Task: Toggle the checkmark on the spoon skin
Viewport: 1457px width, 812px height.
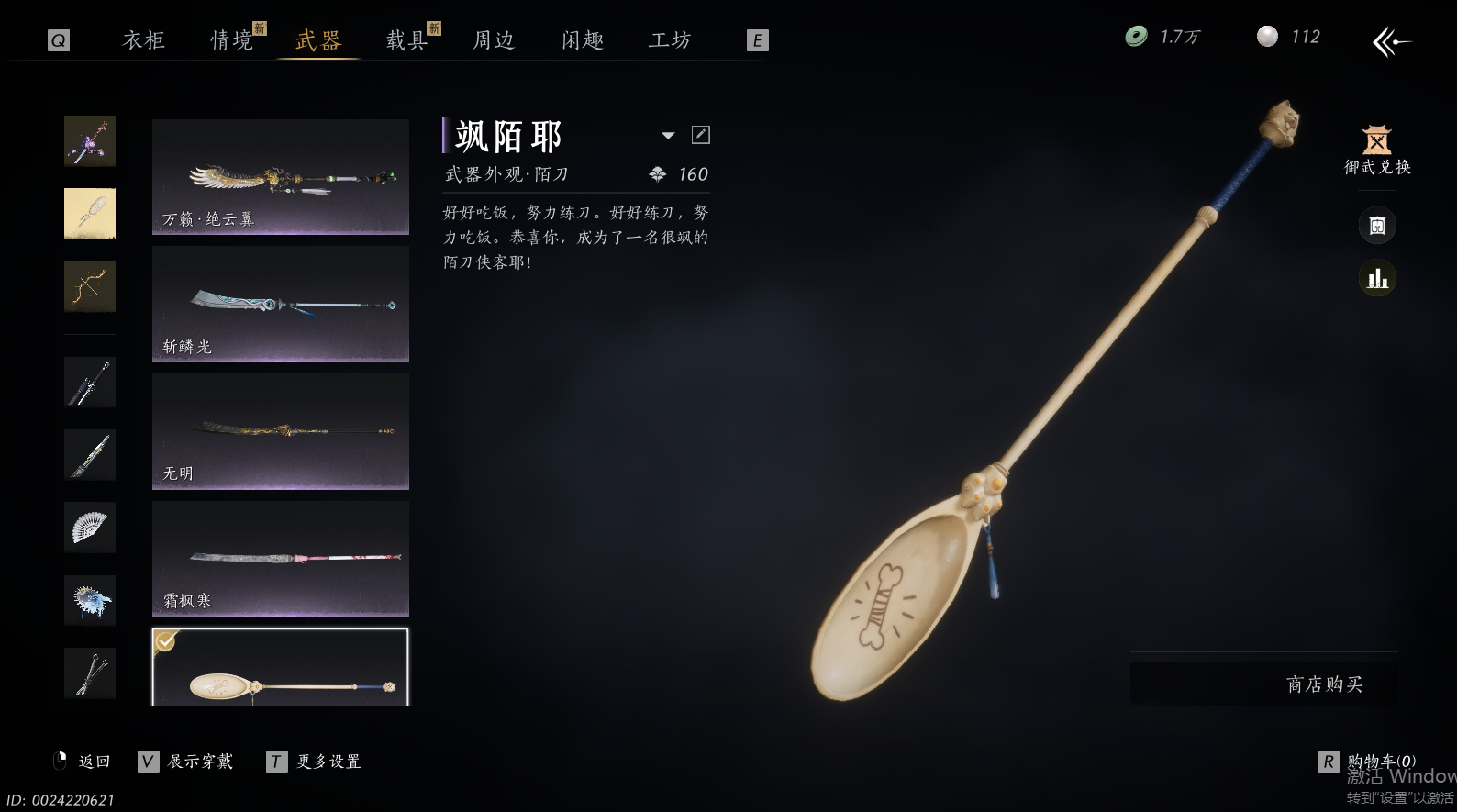Action: coord(165,641)
